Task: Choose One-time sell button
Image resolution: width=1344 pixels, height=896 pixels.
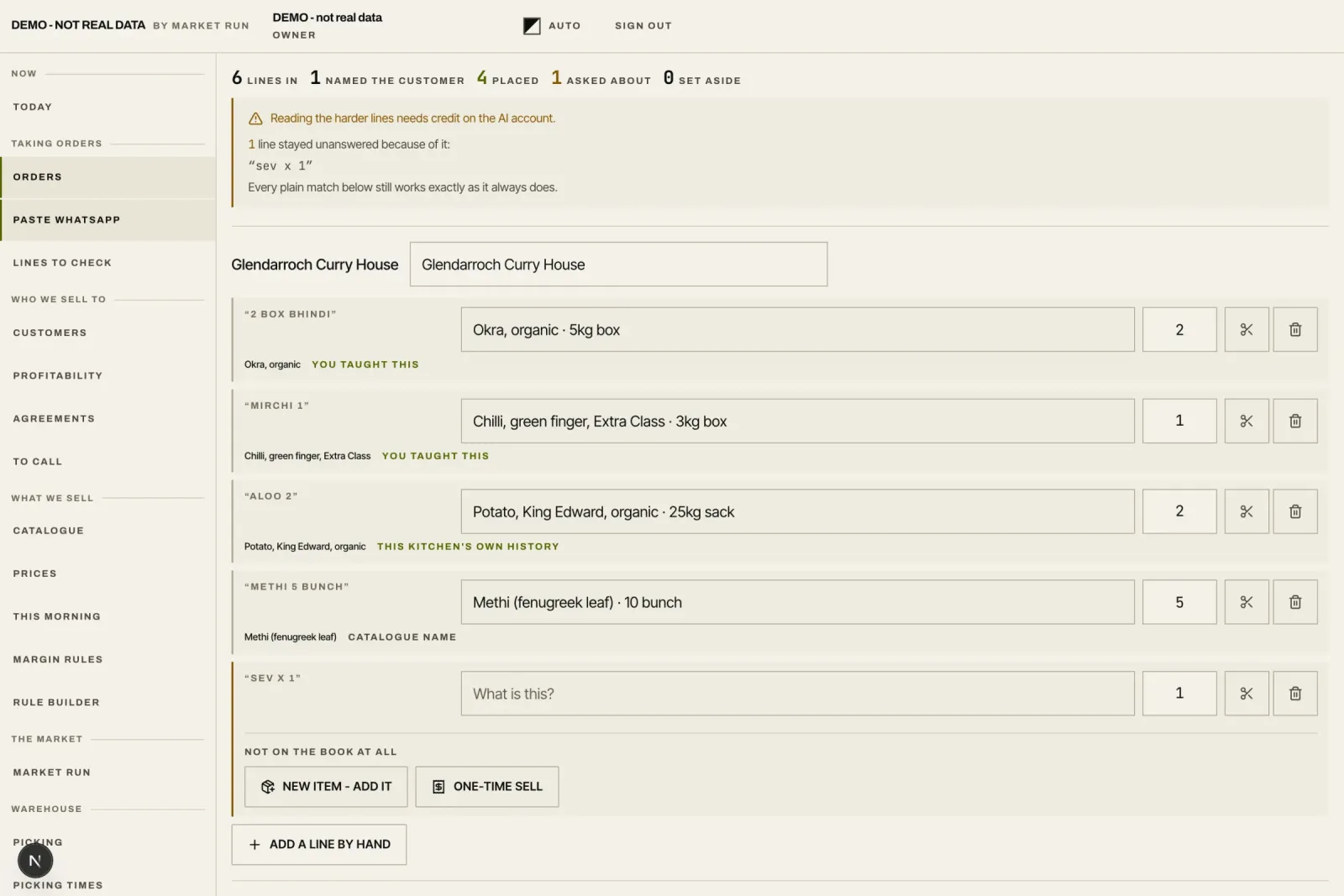Action: 487,787
